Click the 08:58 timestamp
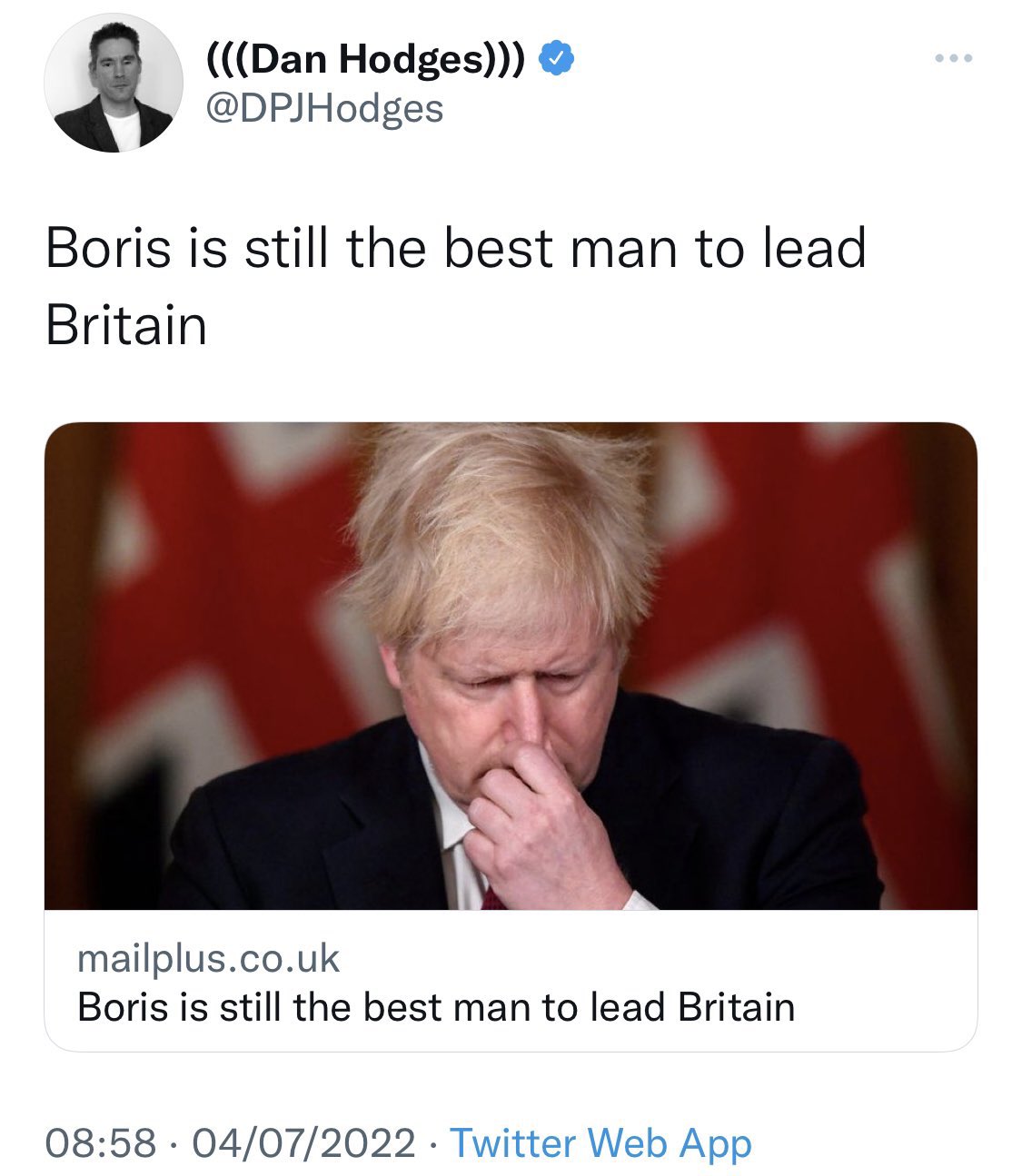 (x=100, y=1142)
